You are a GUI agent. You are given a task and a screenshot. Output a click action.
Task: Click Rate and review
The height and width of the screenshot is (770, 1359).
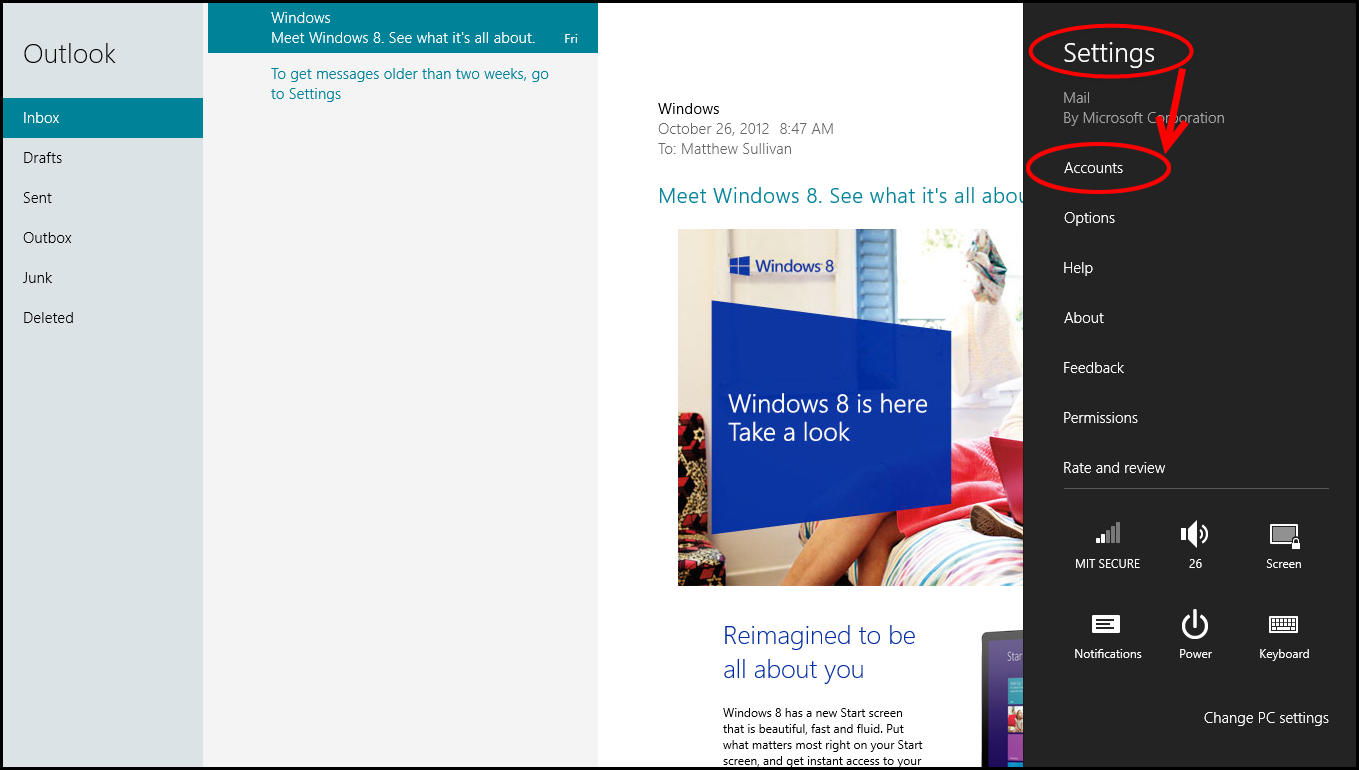(x=1114, y=468)
